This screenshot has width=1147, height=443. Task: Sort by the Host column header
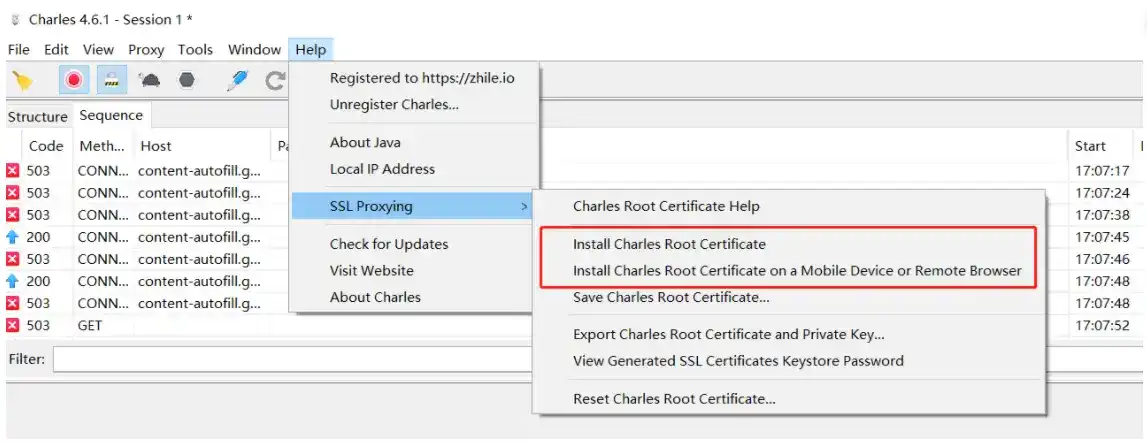pyautogui.click(x=156, y=146)
